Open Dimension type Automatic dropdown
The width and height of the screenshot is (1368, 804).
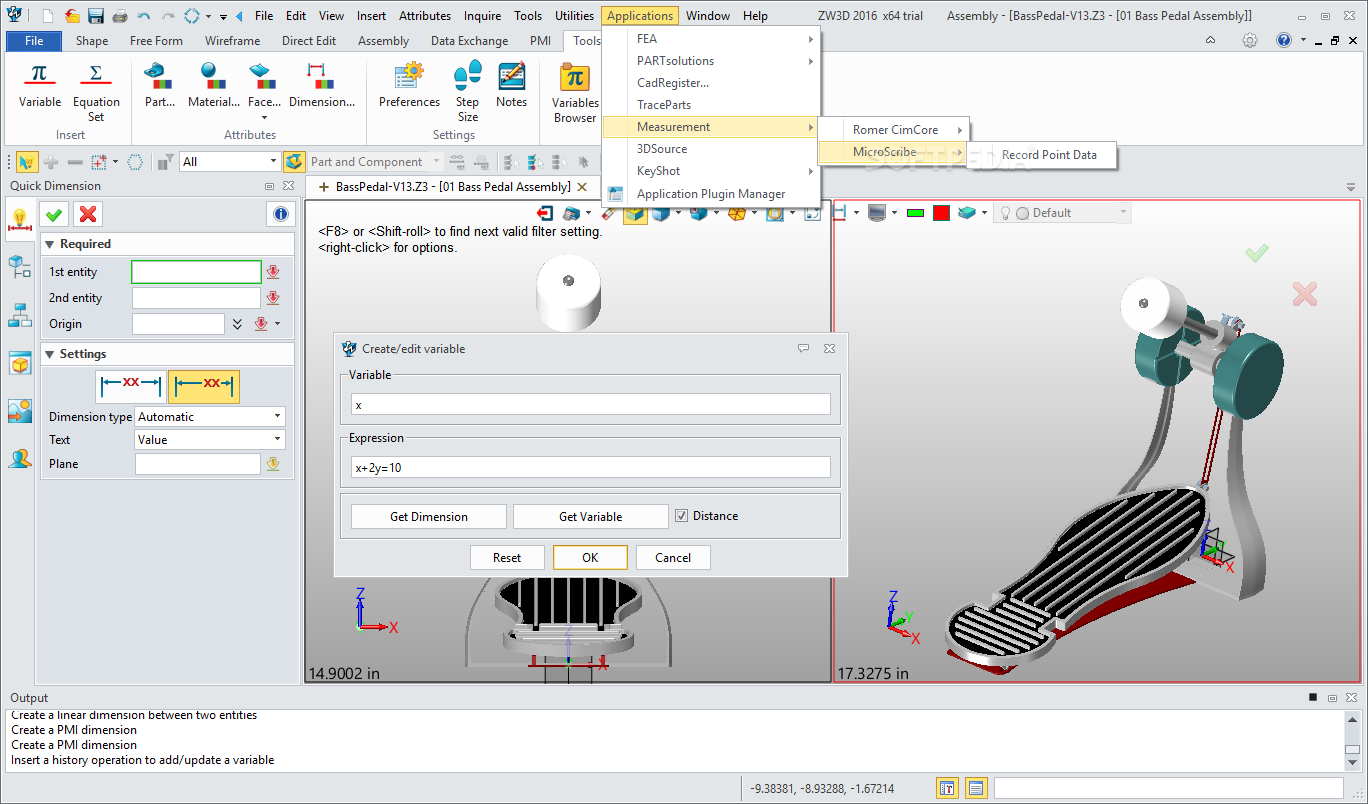[x=210, y=417]
